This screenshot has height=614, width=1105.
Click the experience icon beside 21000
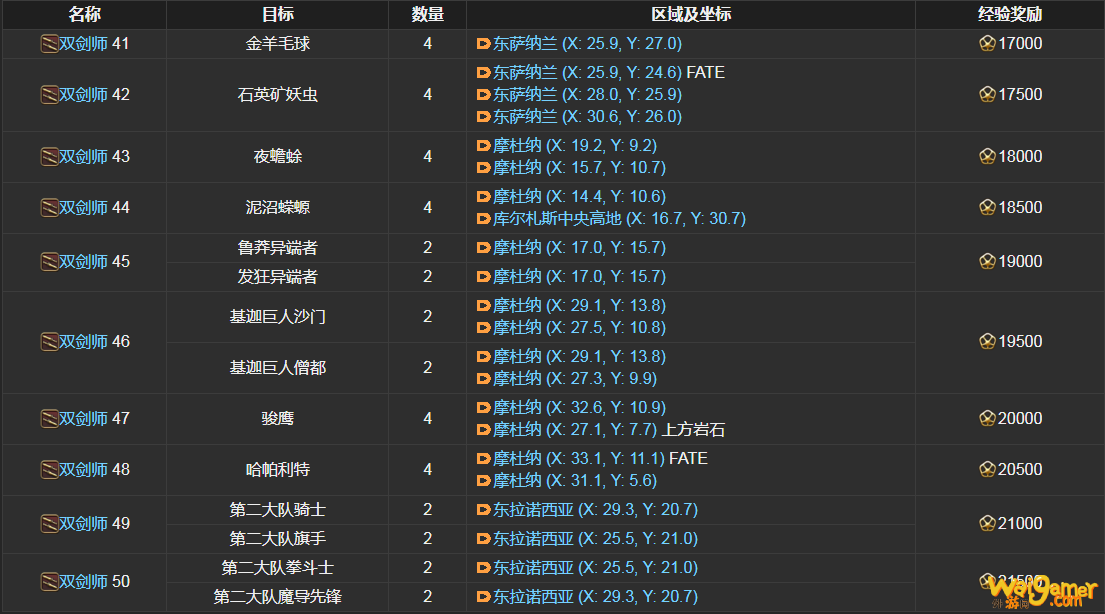[987, 524]
